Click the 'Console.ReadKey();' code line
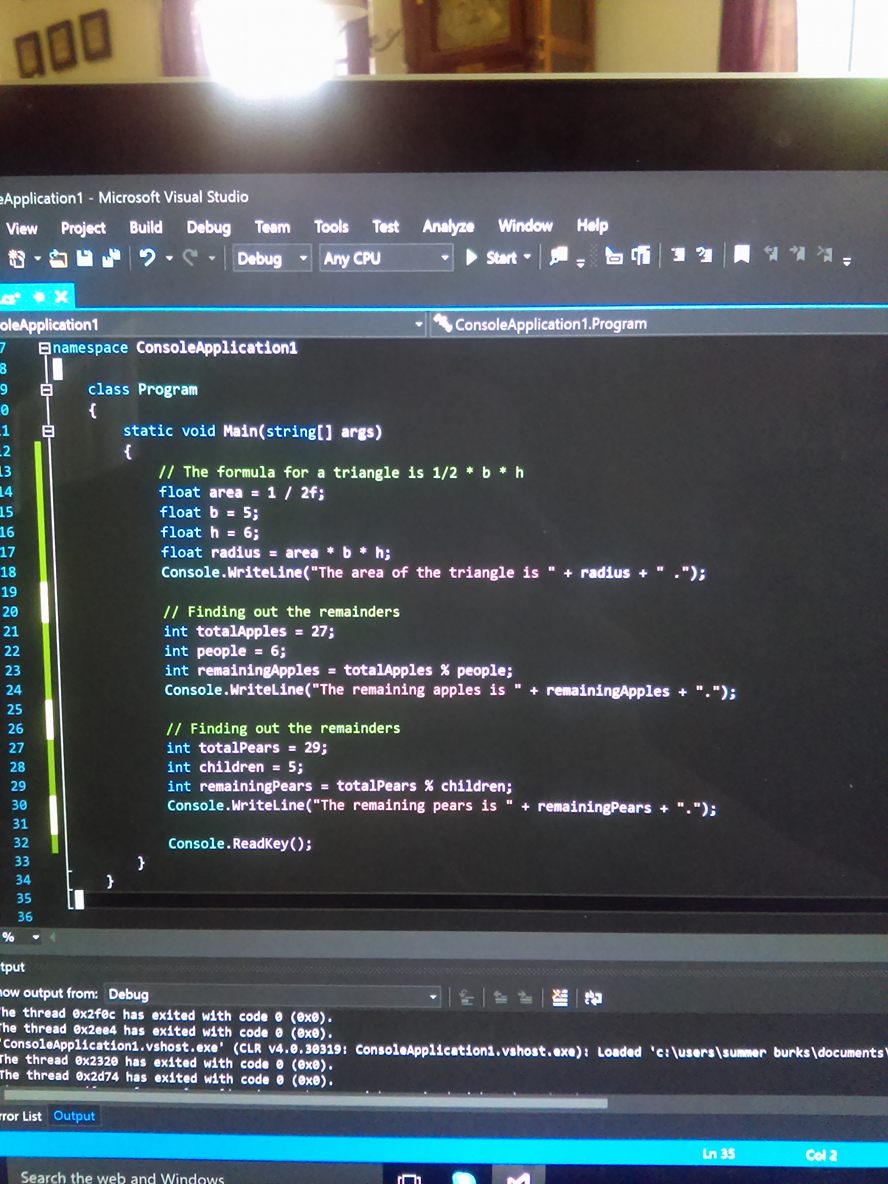The width and height of the screenshot is (888, 1184). pyautogui.click(x=239, y=843)
